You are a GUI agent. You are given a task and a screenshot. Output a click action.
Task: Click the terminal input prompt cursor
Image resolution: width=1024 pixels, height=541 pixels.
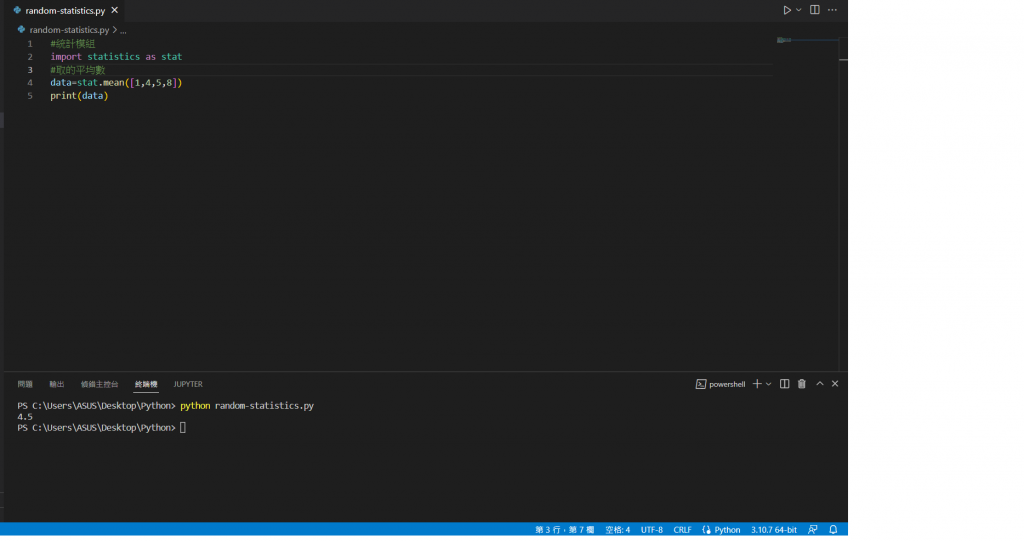[x=183, y=428]
